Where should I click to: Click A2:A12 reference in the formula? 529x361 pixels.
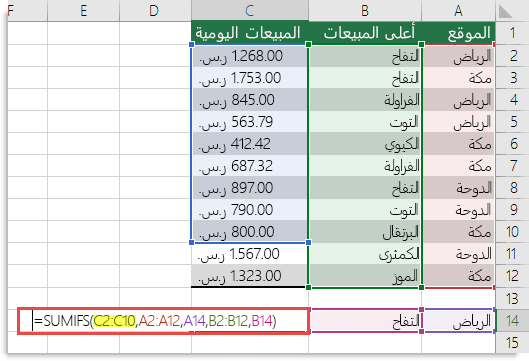click(x=159, y=321)
